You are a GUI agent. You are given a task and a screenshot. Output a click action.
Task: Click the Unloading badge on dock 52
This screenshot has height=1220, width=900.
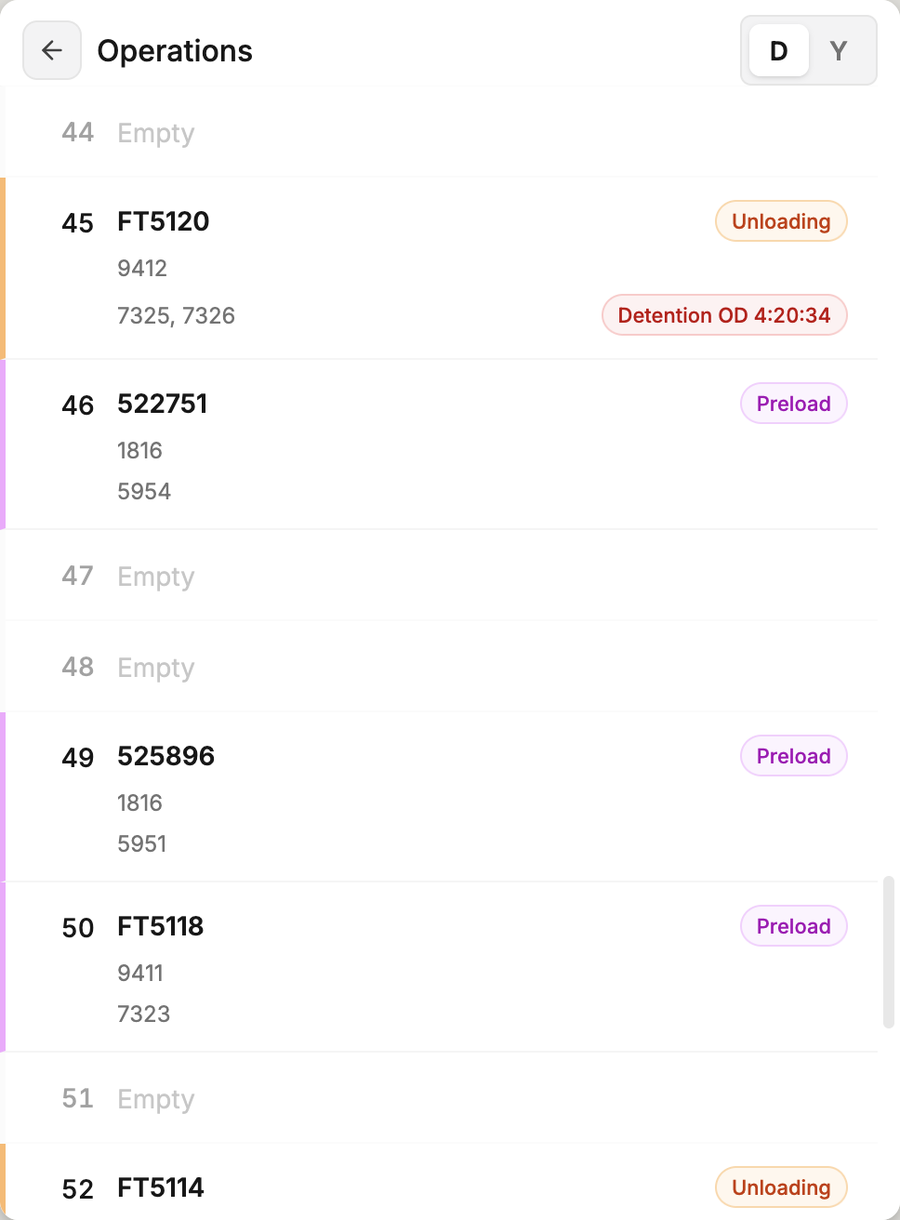tap(781, 1187)
